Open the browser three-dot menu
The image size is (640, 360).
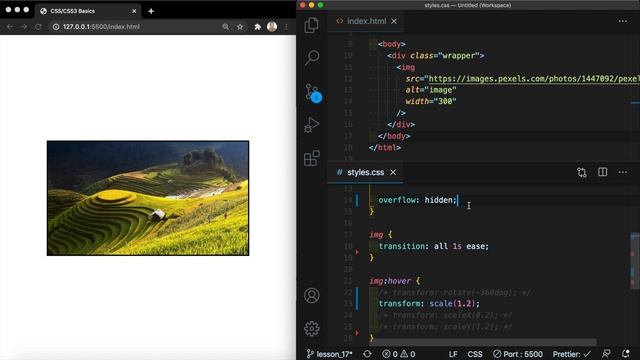pos(286,27)
